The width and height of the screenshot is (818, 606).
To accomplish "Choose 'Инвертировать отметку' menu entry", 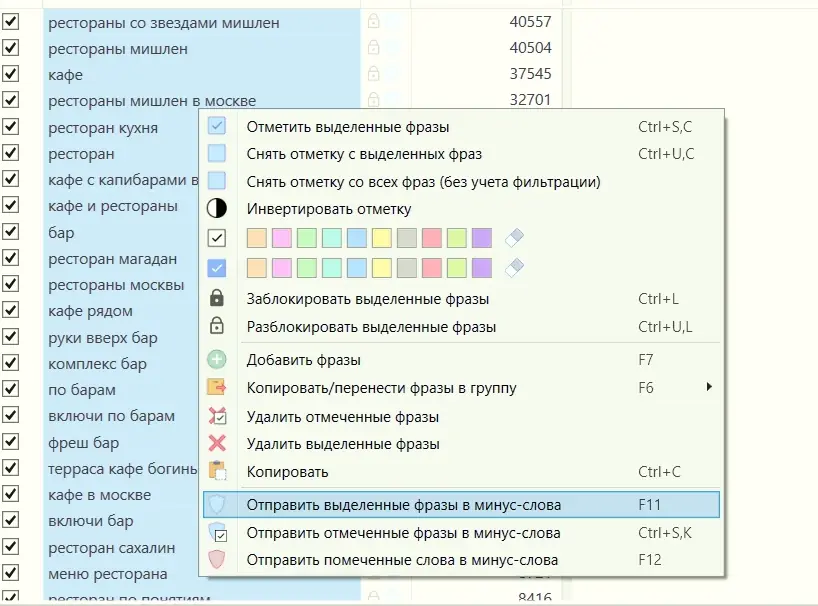I will (461, 209).
